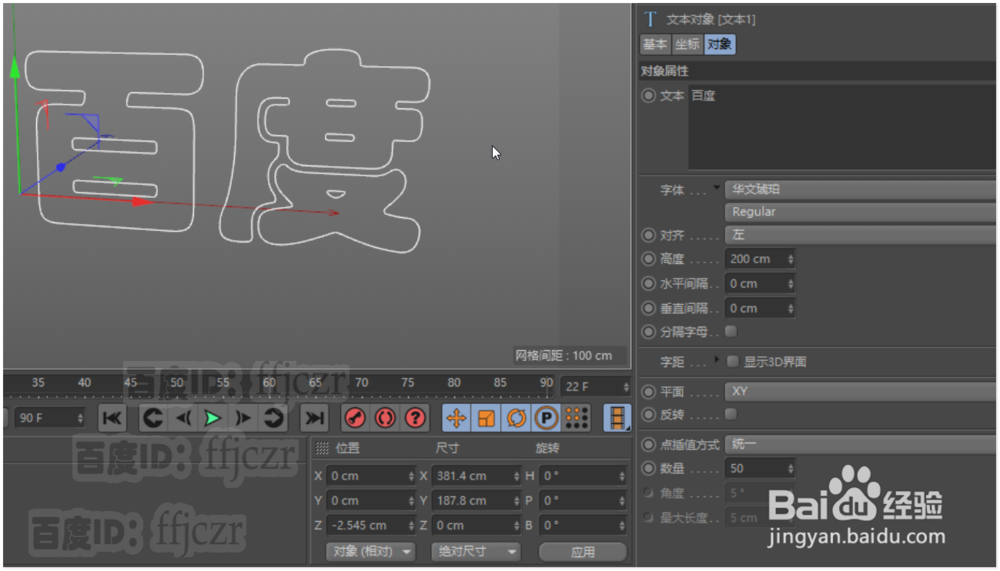Open font style dropdown Regular
This screenshot has width=1000, height=571.
tap(860, 212)
